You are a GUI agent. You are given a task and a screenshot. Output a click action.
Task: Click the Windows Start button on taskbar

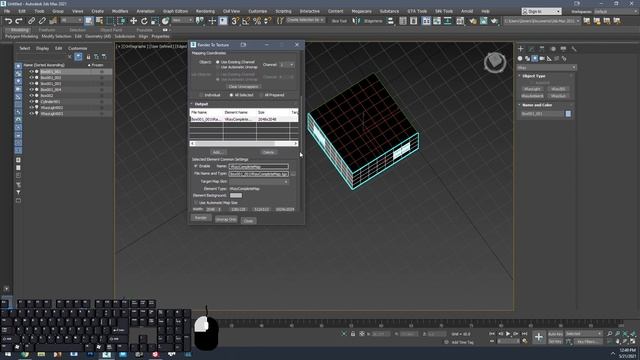(8, 355)
